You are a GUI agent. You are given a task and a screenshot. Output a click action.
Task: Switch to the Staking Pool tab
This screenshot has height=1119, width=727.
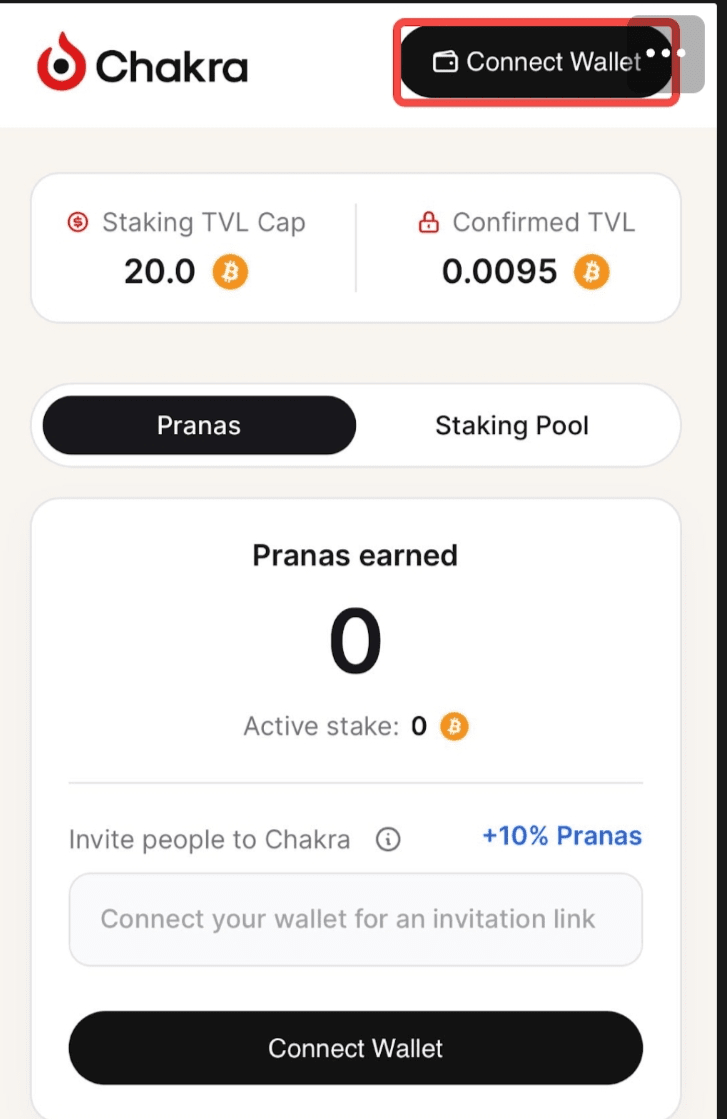tap(511, 426)
